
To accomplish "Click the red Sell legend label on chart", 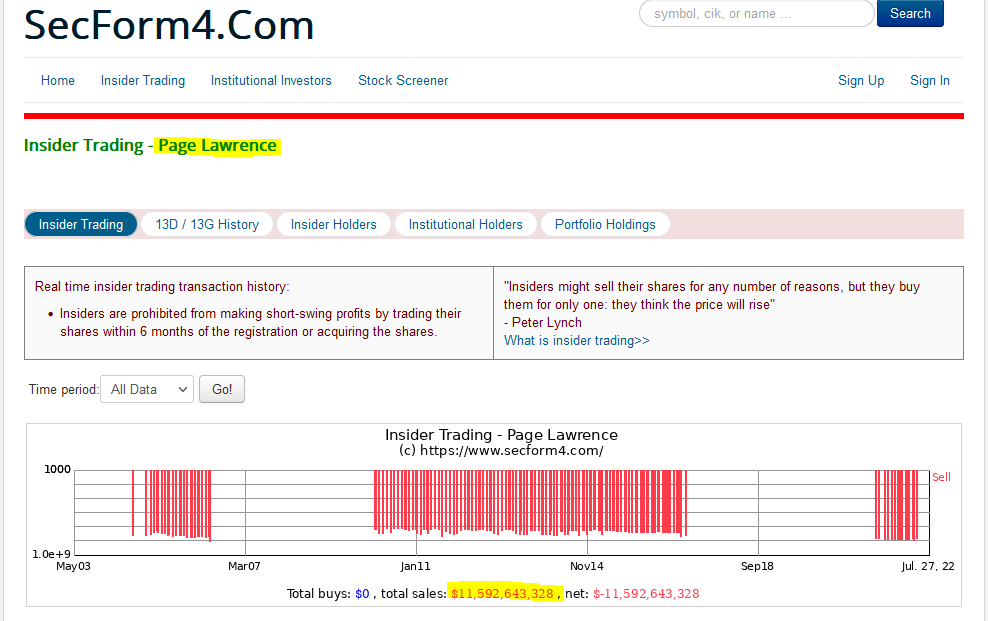I will point(941,477).
